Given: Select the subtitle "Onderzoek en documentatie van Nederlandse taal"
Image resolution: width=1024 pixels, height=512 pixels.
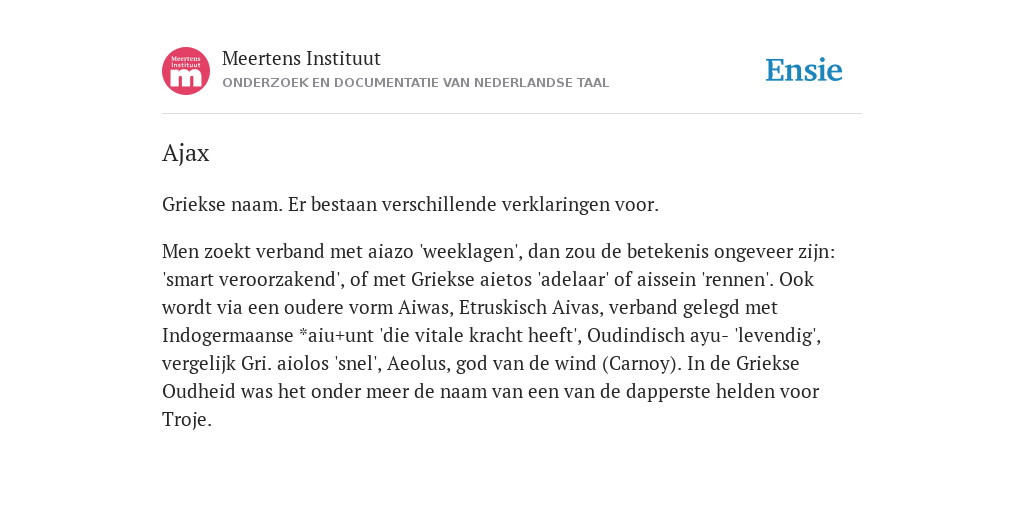Looking at the screenshot, I should pyautogui.click(x=415, y=83).
